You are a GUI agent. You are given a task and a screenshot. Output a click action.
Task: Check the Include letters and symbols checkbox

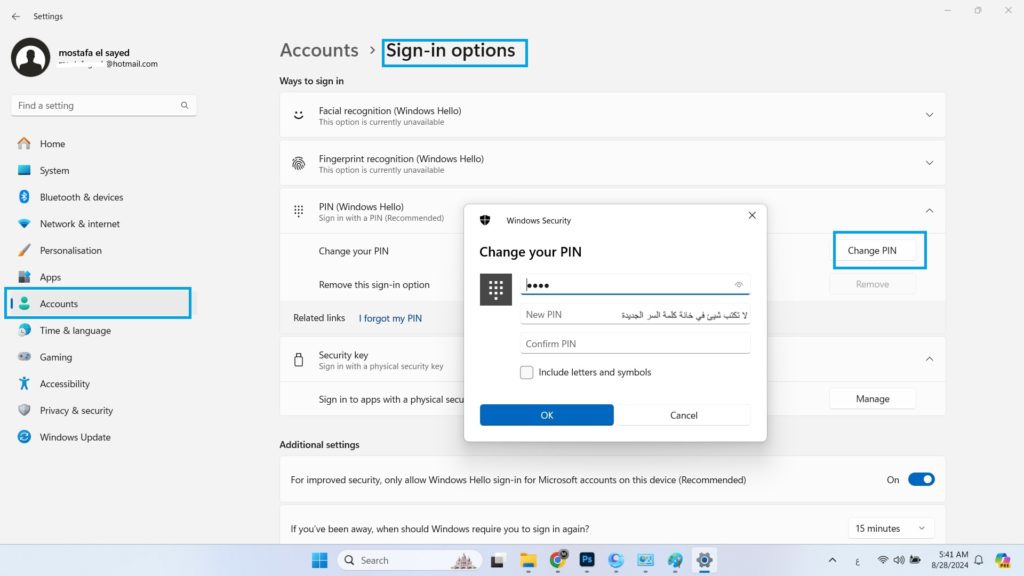[x=526, y=372]
